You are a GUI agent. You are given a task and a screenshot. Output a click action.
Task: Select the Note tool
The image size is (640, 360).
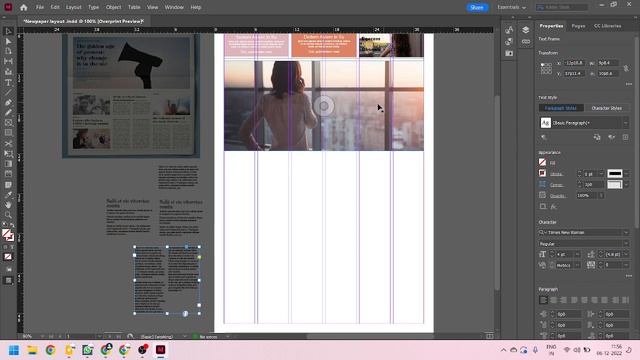click(8, 185)
